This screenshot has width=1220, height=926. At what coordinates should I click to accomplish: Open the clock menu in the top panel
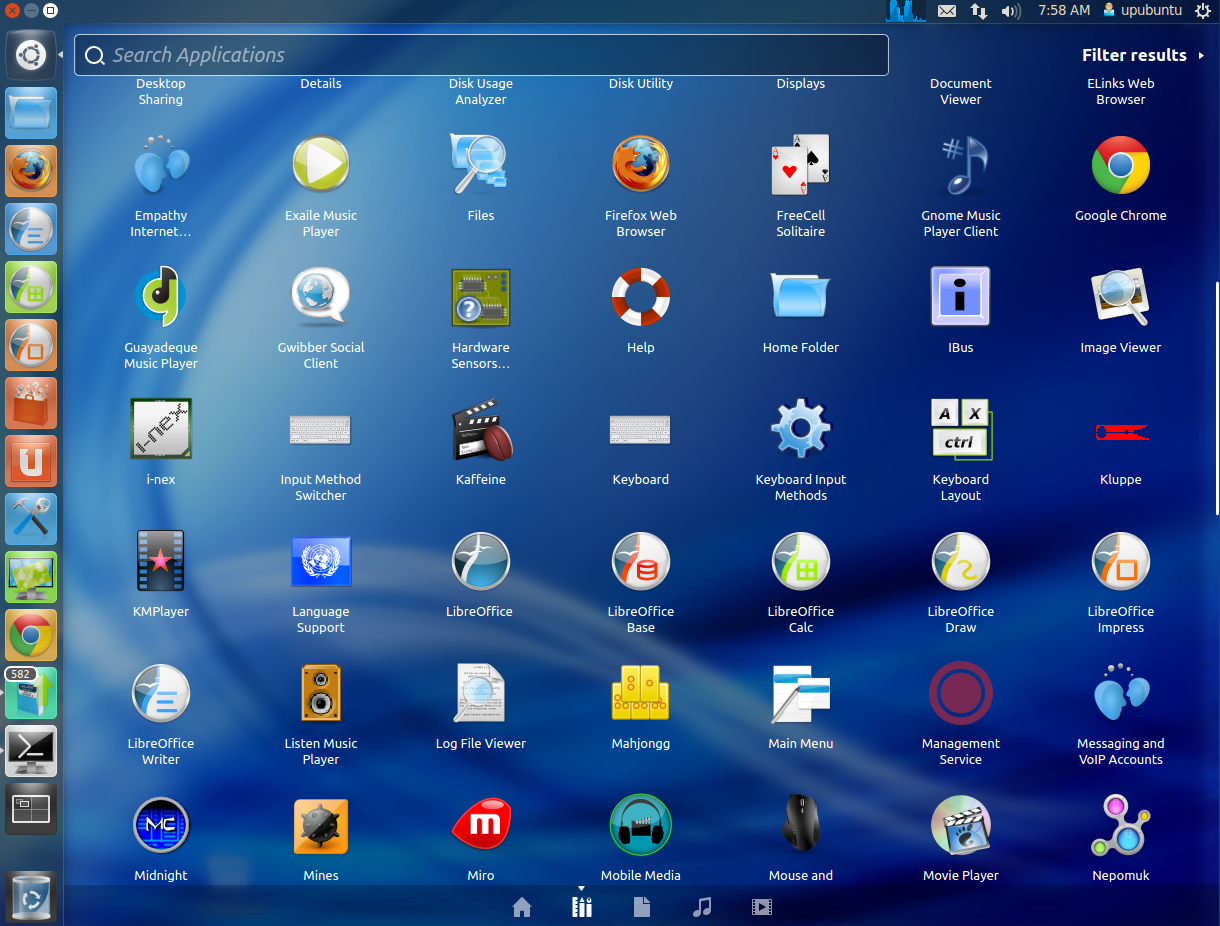[x=1066, y=11]
